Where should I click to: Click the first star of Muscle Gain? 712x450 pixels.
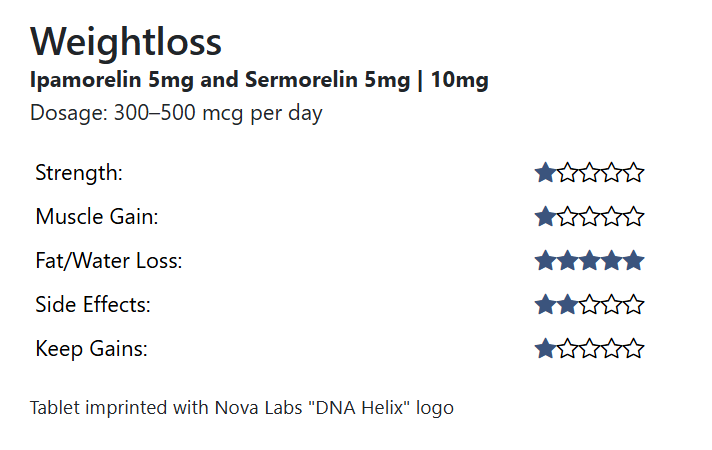[546, 217]
